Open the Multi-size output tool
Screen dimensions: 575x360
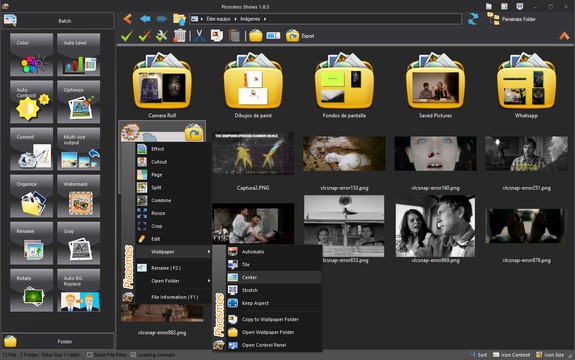click(78, 149)
